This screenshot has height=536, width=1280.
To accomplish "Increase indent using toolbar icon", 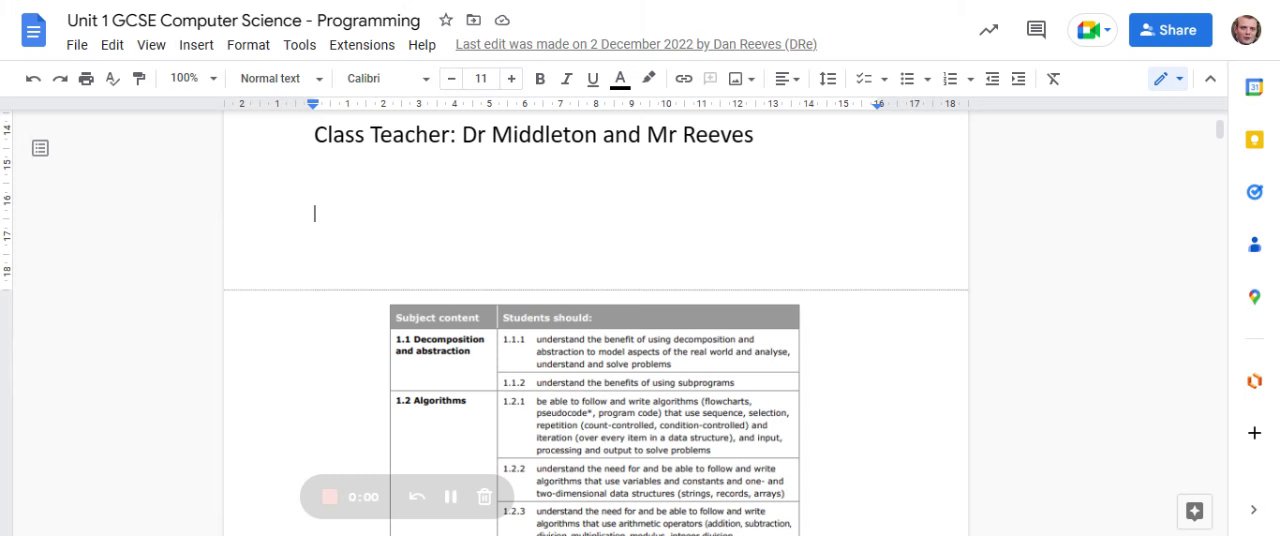I will [1018, 78].
